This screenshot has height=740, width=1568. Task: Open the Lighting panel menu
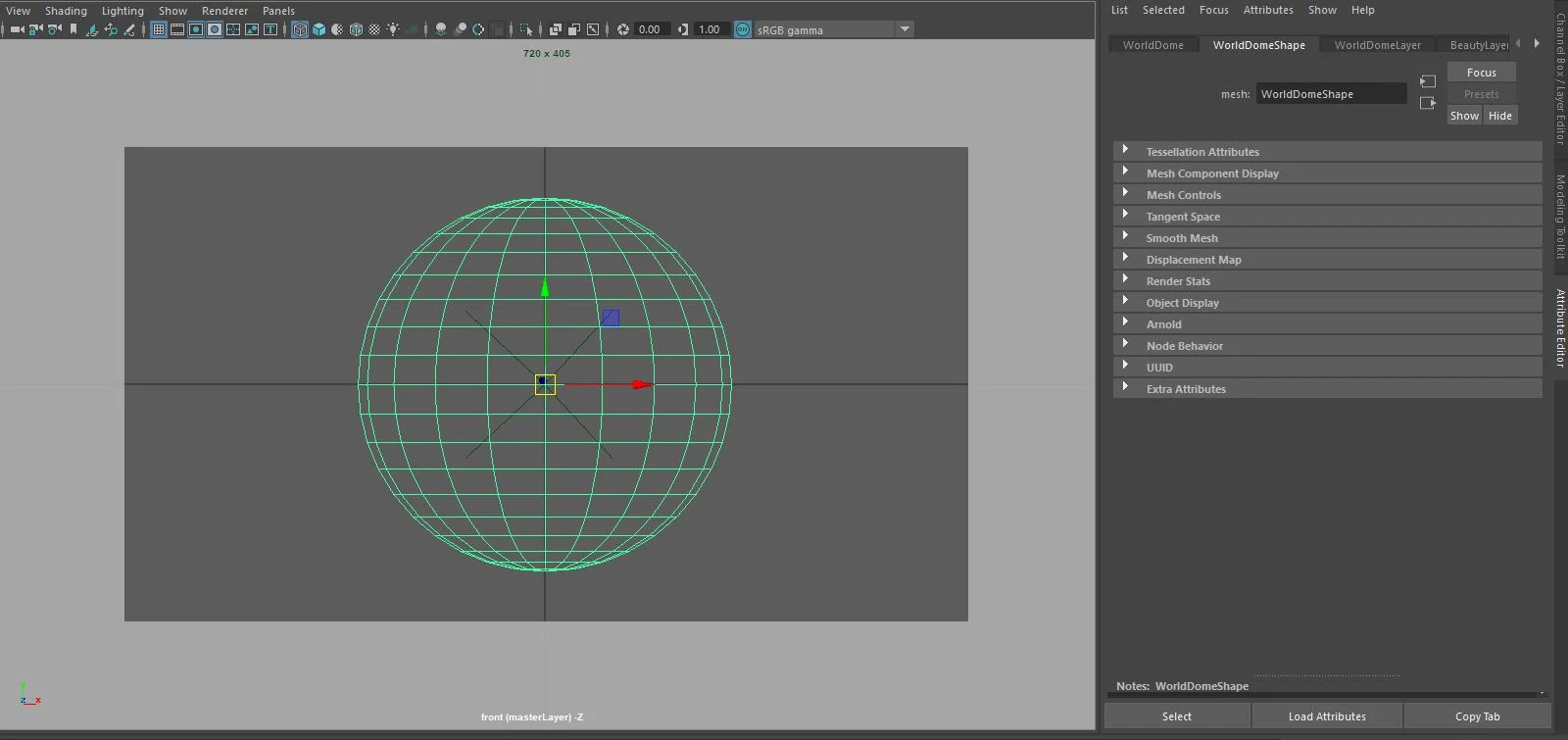tap(122, 11)
